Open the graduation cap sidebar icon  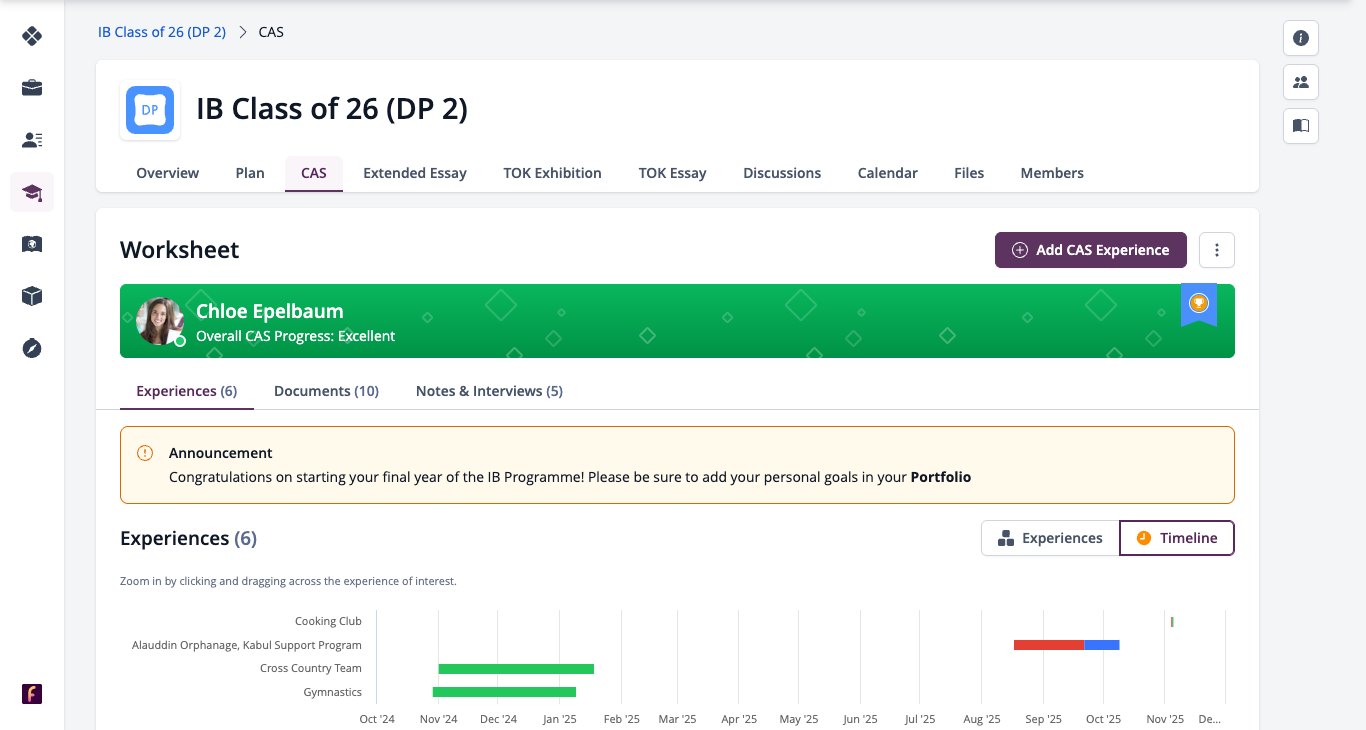[x=32, y=192]
